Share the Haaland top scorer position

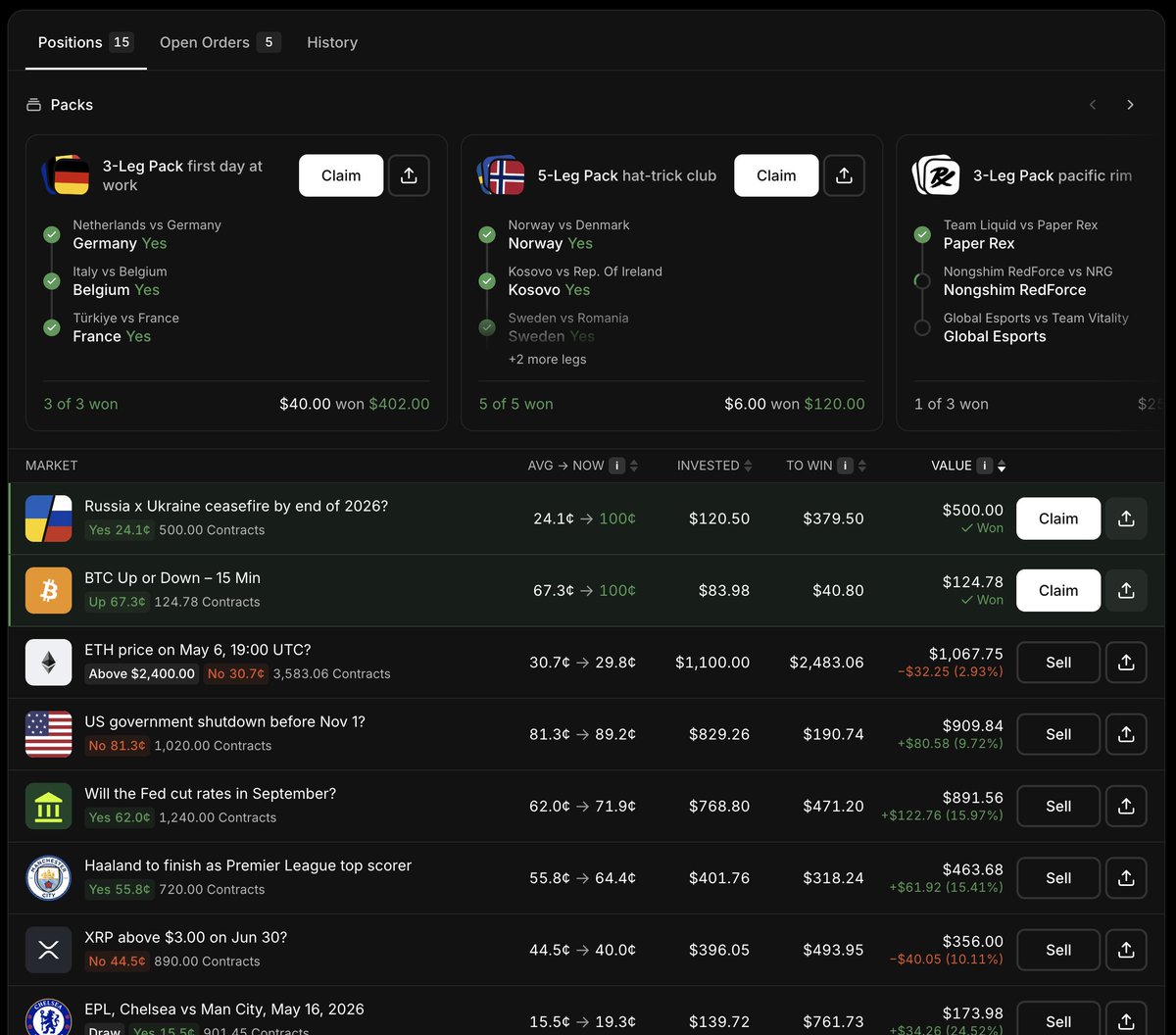(1126, 878)
